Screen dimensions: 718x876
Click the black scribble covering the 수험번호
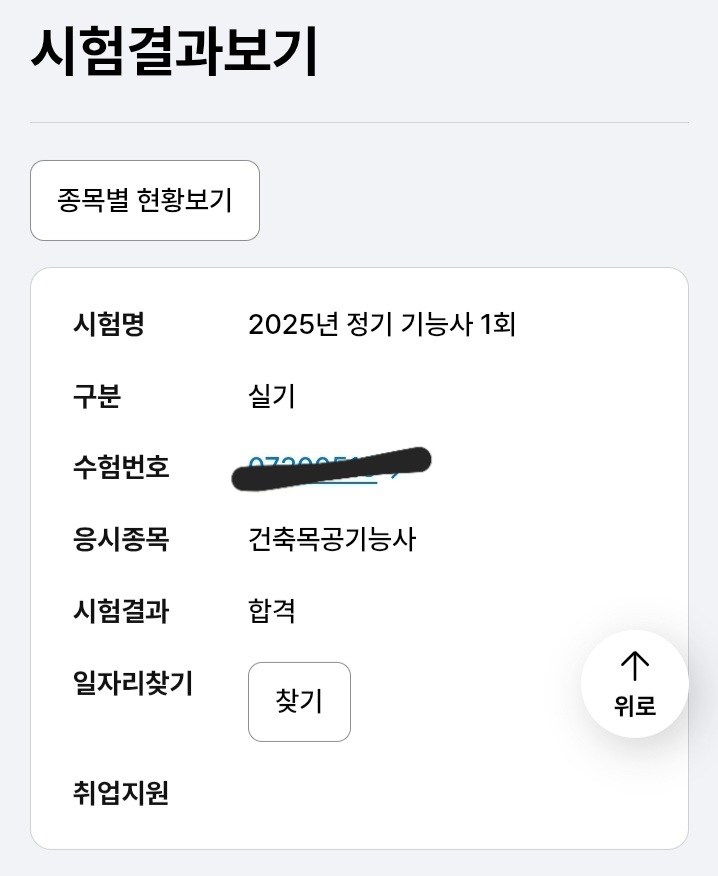point(331,469)
